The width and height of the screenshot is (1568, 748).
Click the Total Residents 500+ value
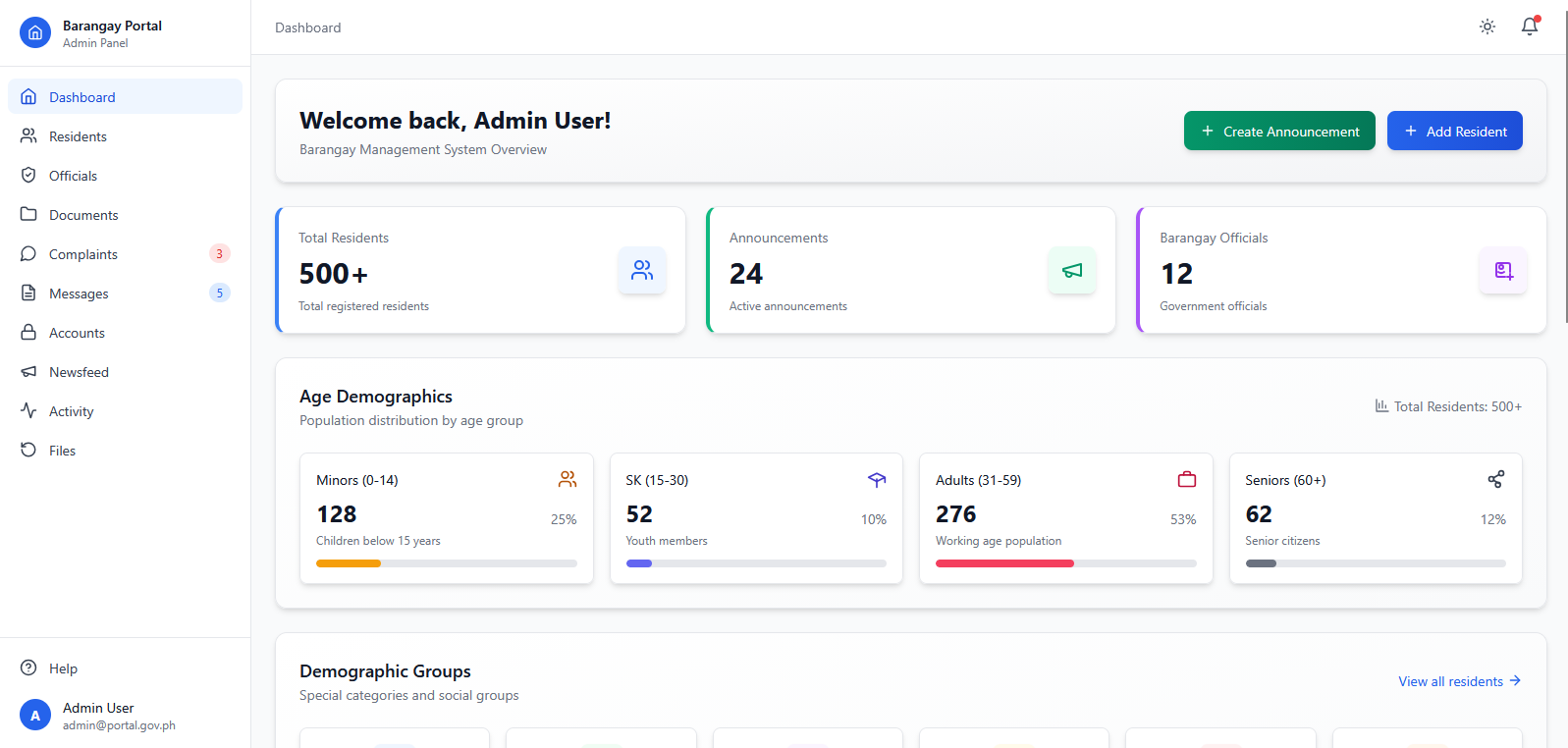coord(334,274)
